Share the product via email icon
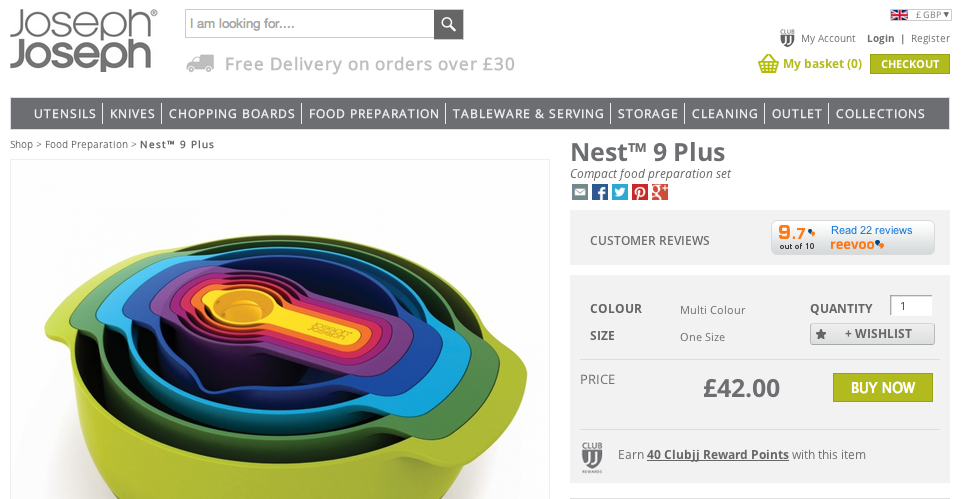This screenshot has height=499, width=961. pyautogui.click(x=580, y=192)
